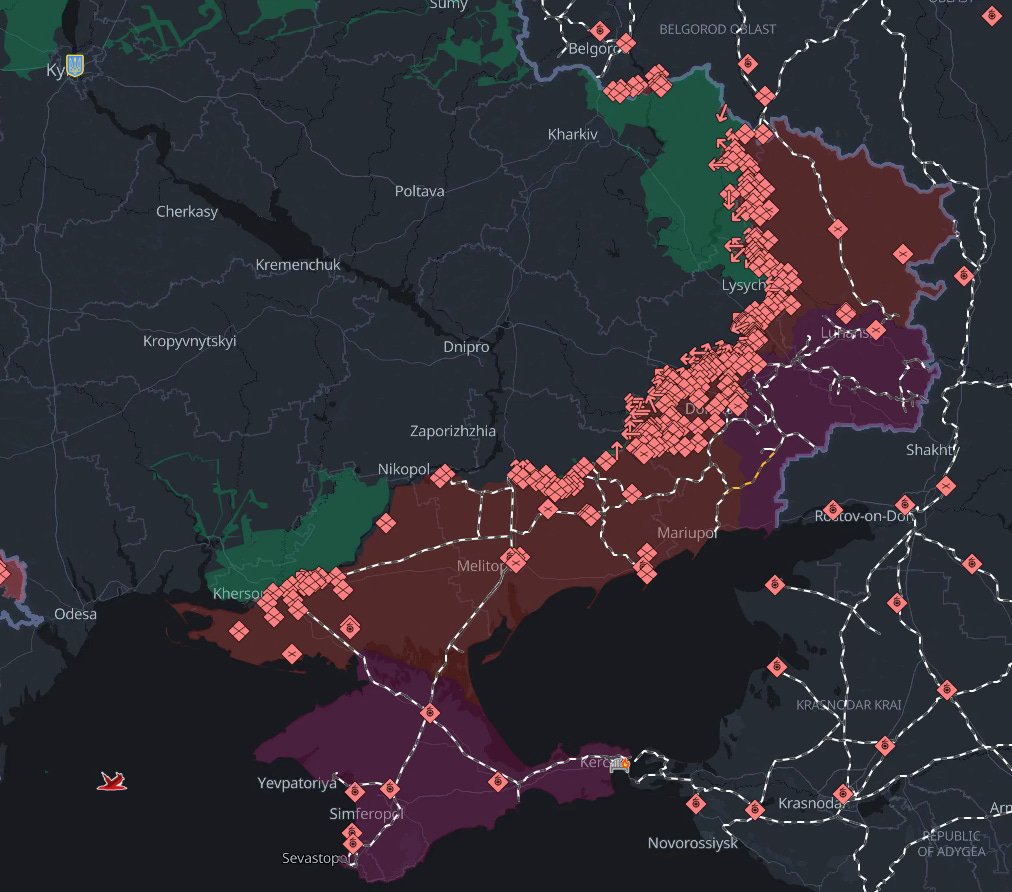Click the Kharkiv city label
Image resolution: width=1012 pixels, height=892 pixels.
pos(572,134)
